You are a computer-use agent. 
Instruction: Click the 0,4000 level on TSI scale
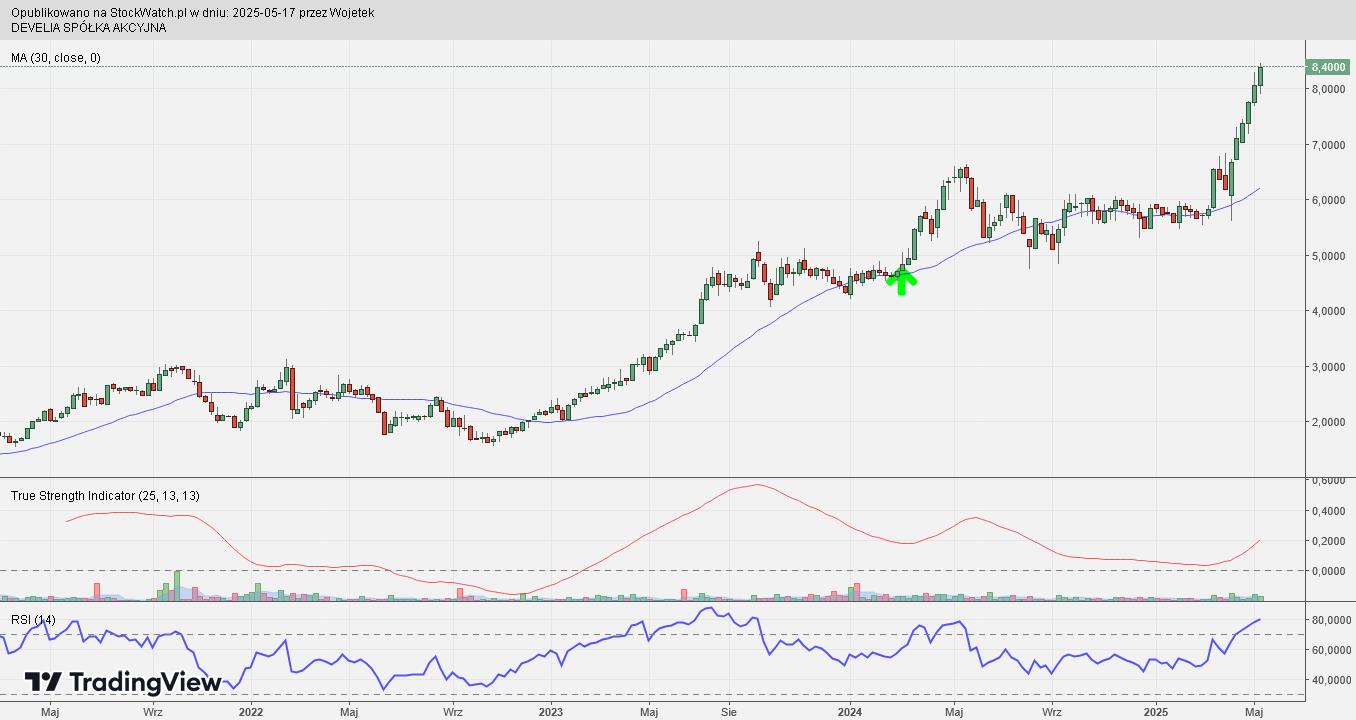pyautogui.click(x=1328, y=511)
